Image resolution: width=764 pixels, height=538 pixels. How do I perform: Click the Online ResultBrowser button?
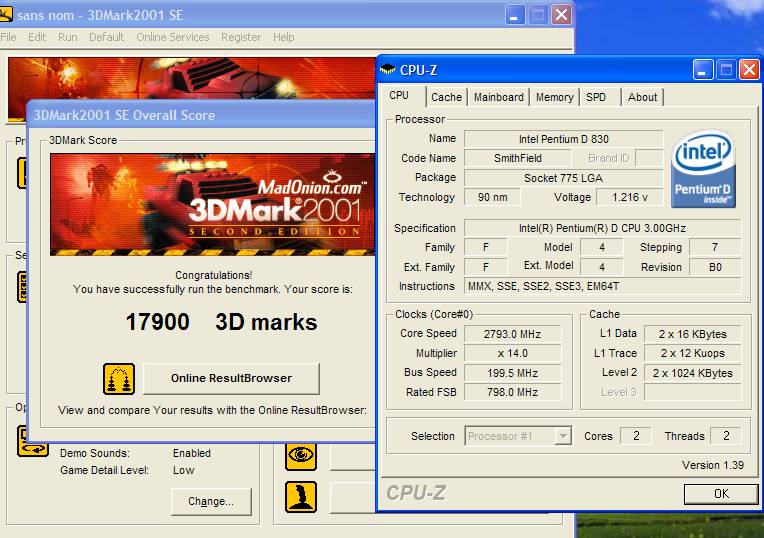click(x=231, y=378)
